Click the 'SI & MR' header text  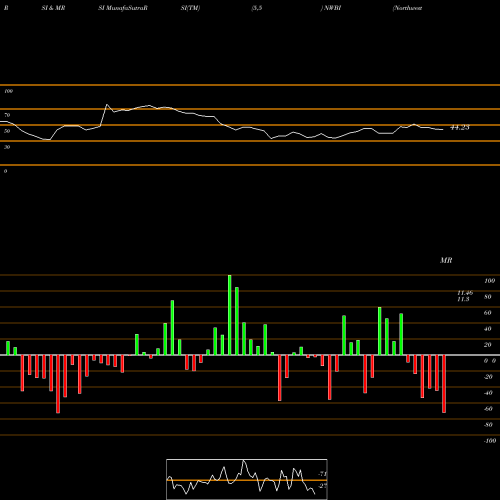(53, 8)
